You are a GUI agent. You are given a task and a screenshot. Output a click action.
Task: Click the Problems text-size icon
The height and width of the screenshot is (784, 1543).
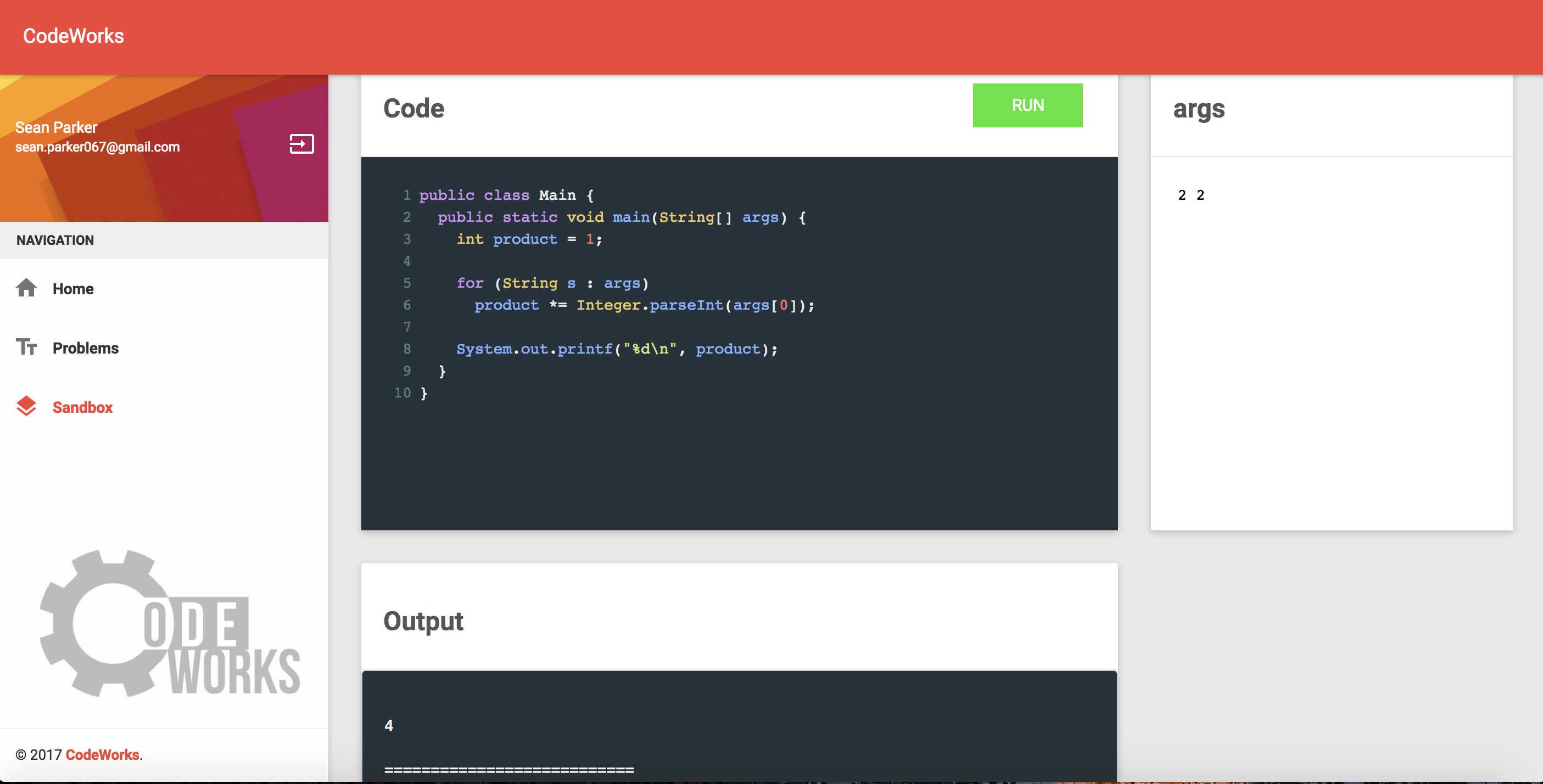click(x=26, y=347)
